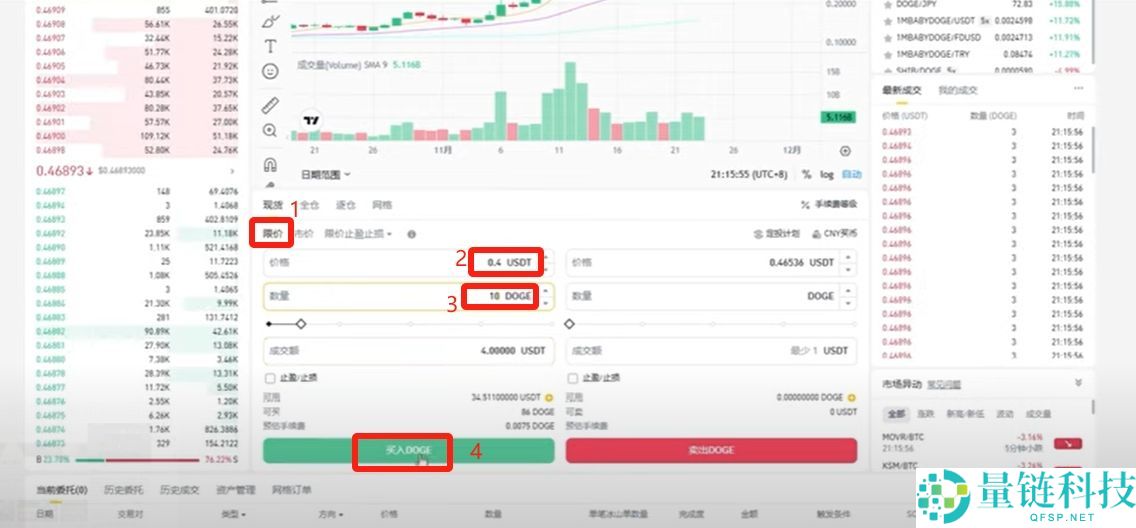Open the 定投计划 recurring plan link
This screenshot has height=528, width=1136.
[777, 234]
